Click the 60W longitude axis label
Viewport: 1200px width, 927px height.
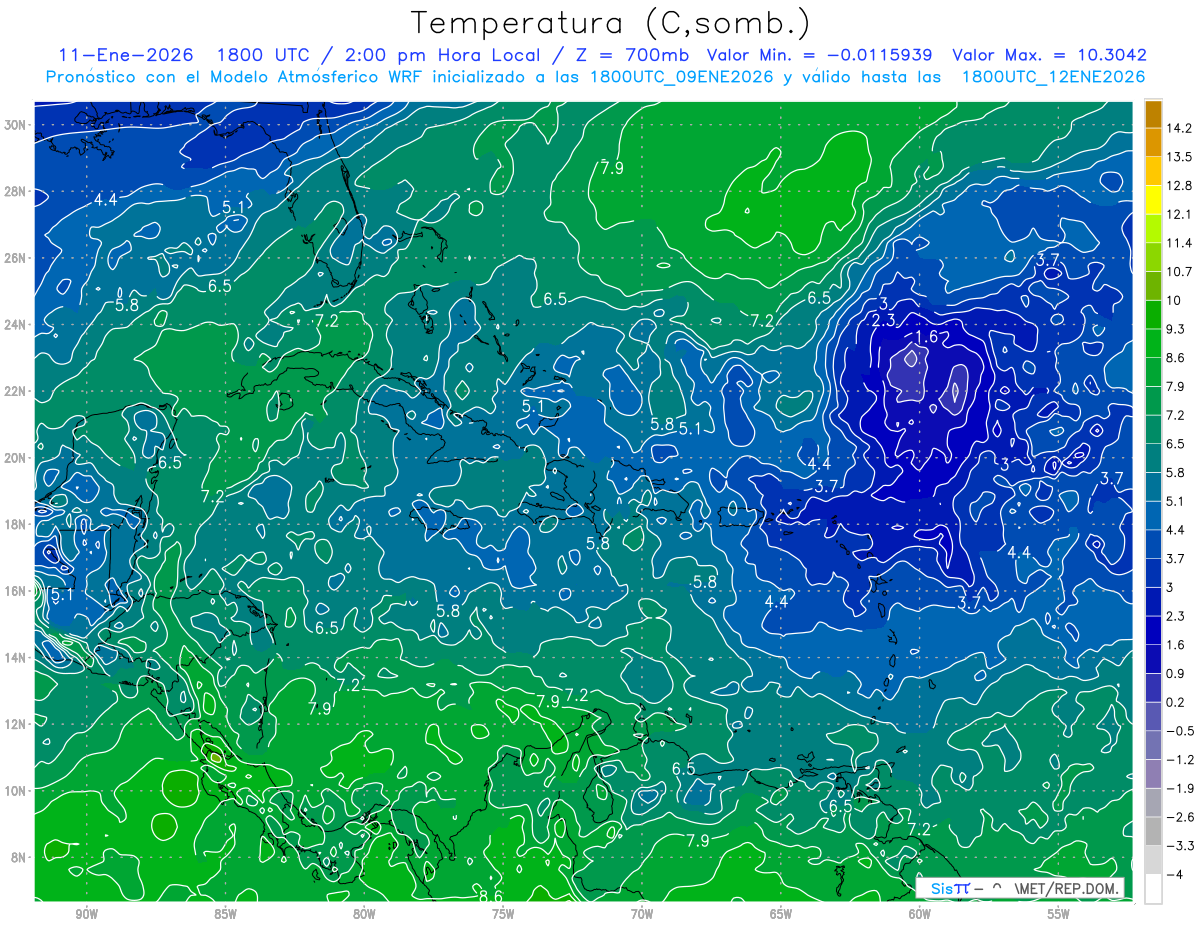[920, 915]
